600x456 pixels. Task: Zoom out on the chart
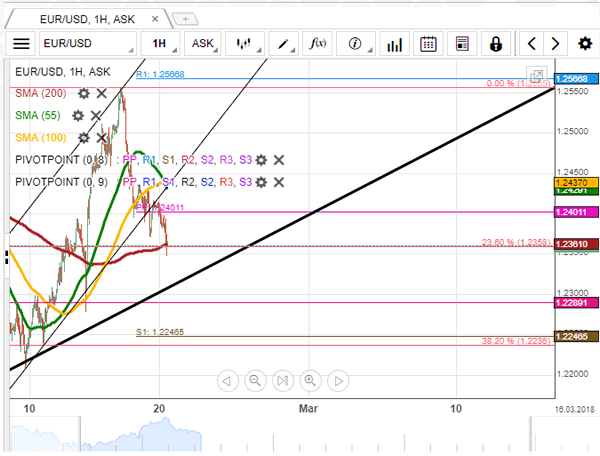tap(254, 381)
